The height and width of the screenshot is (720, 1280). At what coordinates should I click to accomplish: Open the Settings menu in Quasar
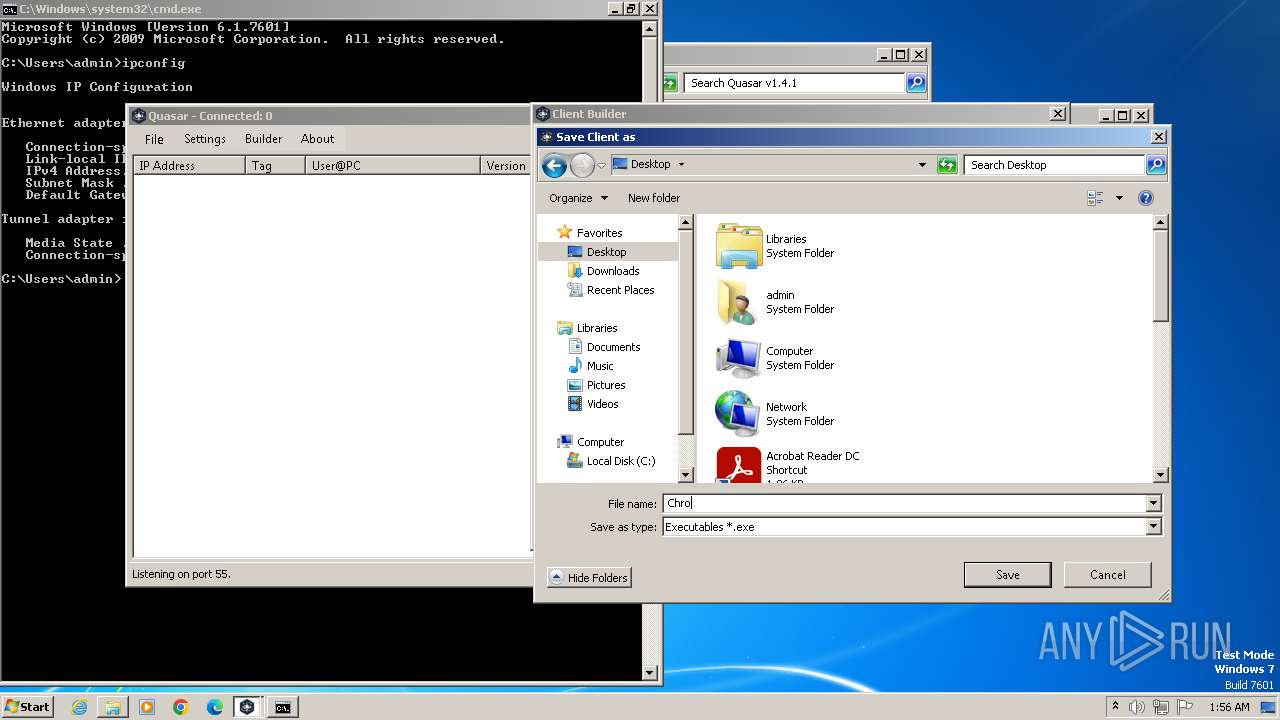(205, 139)
